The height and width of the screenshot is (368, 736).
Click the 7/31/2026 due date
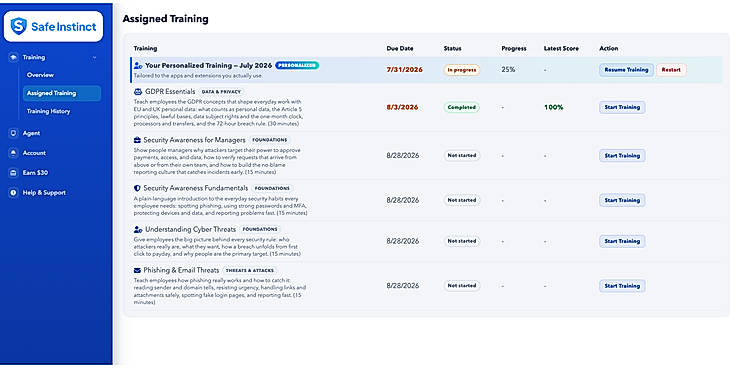(405, 69)
